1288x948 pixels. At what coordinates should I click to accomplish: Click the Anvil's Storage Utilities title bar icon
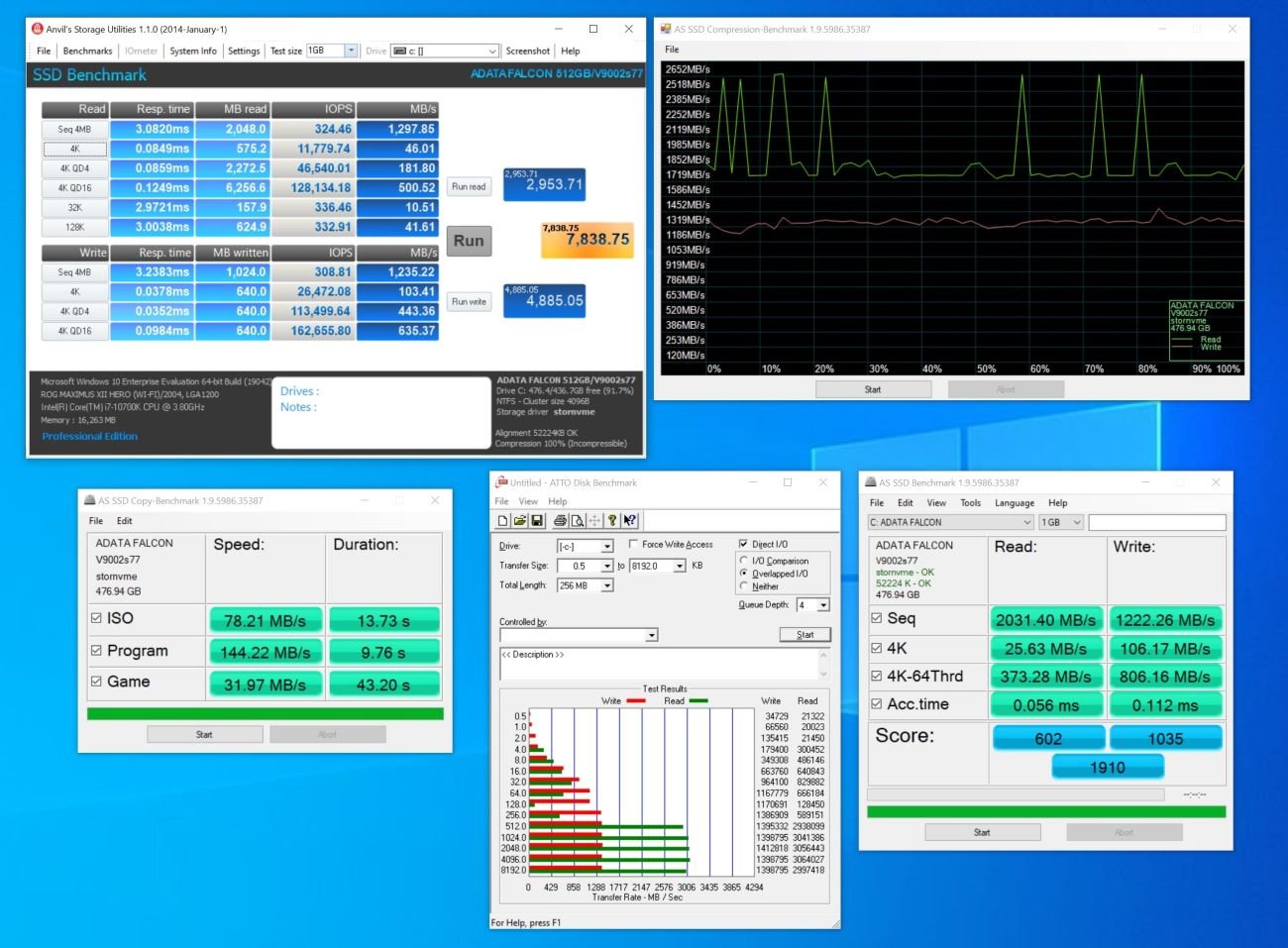click(38, 29)
